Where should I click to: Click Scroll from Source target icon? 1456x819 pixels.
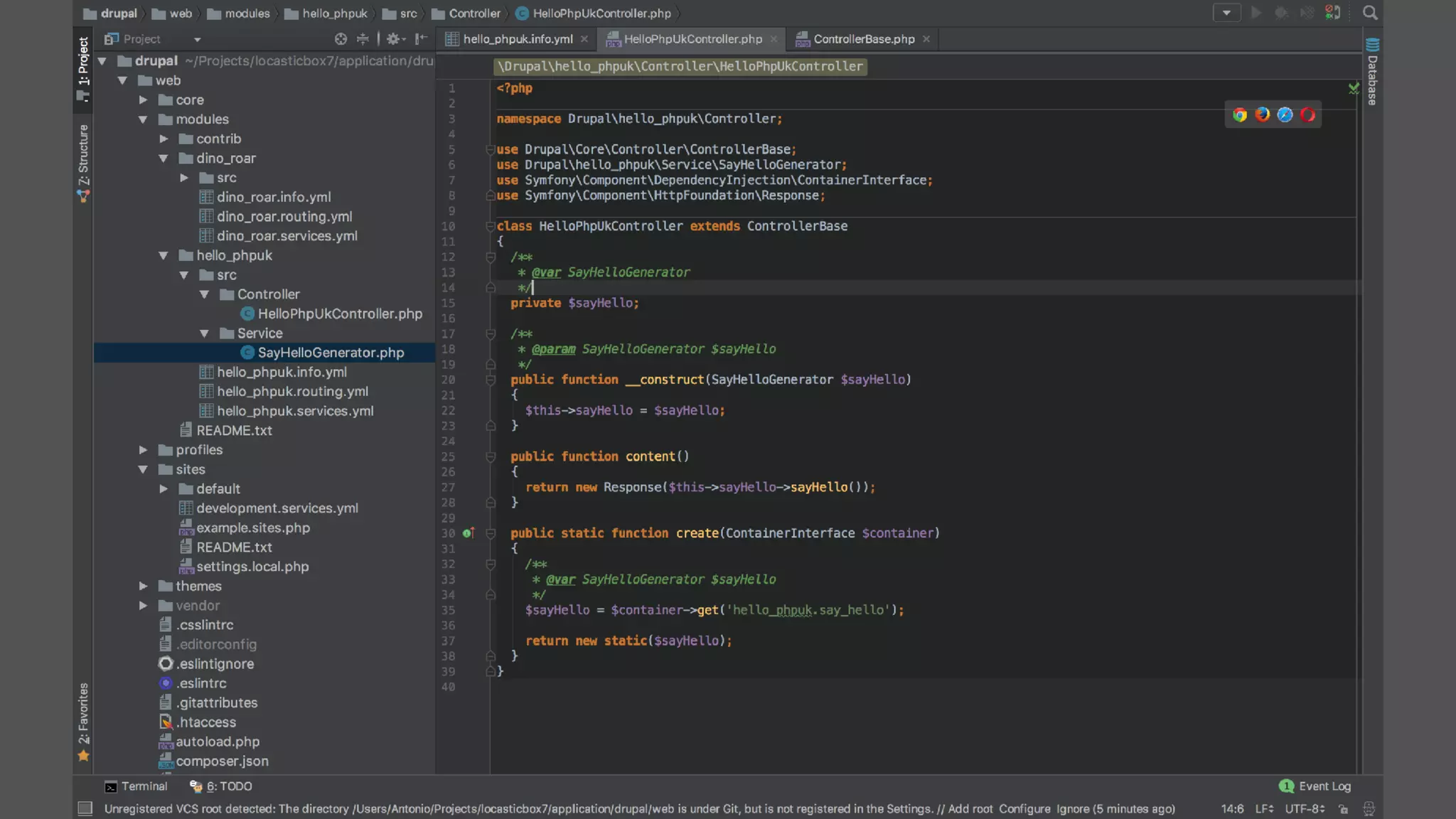pyautogui.click(x=341, y=39)
